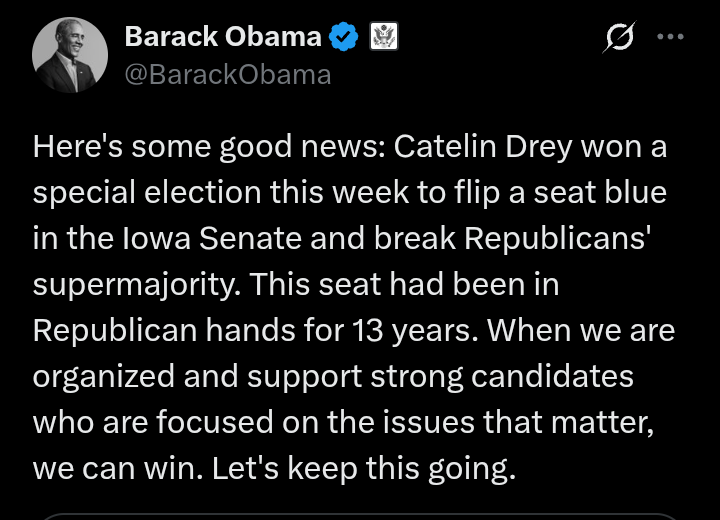The height and width of the screenshot is (520, 720).
Task: Open Barack Obama's profile picture
Action: 70,56
